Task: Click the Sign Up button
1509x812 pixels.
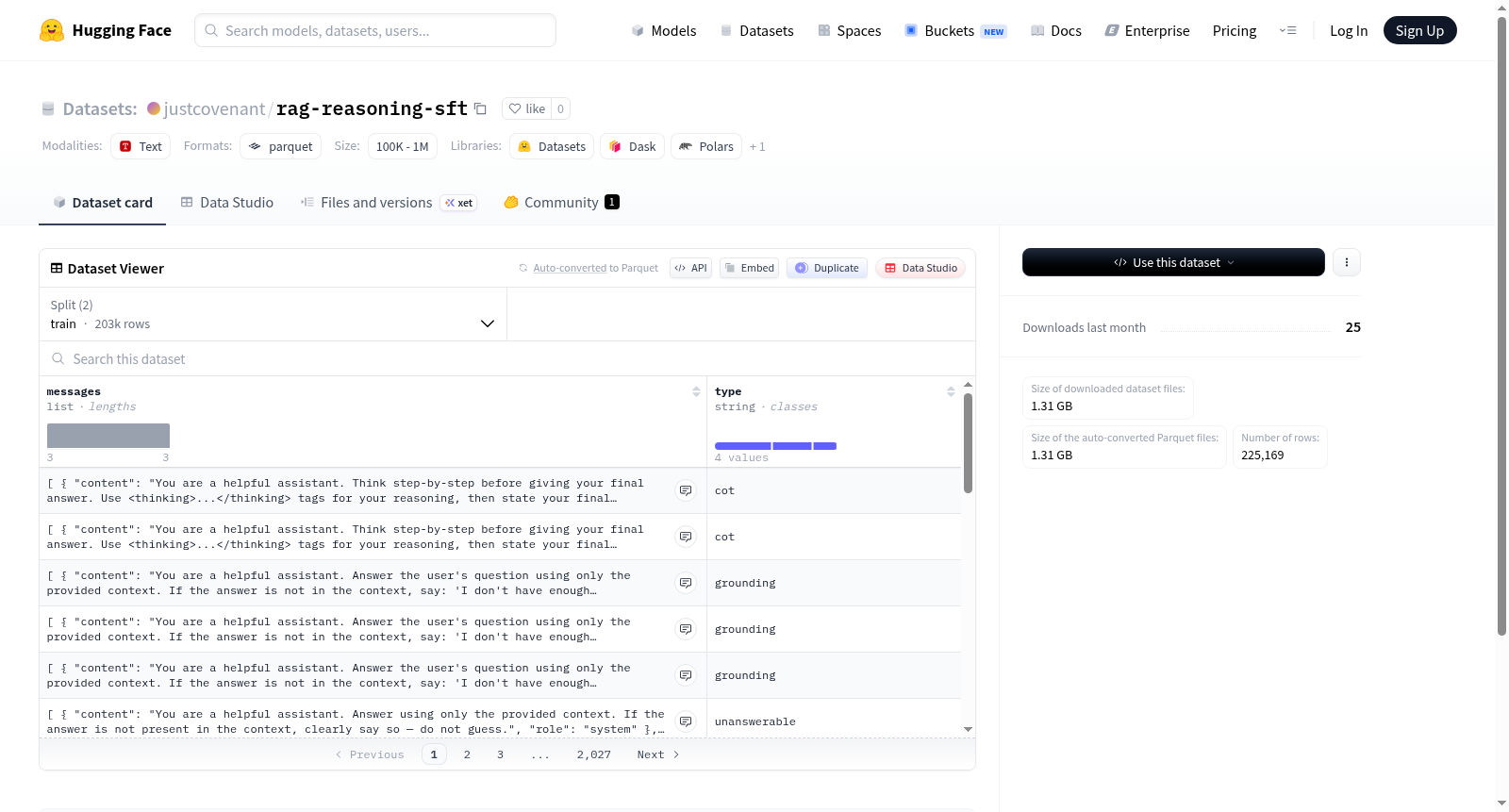Action: [1419, 30]
